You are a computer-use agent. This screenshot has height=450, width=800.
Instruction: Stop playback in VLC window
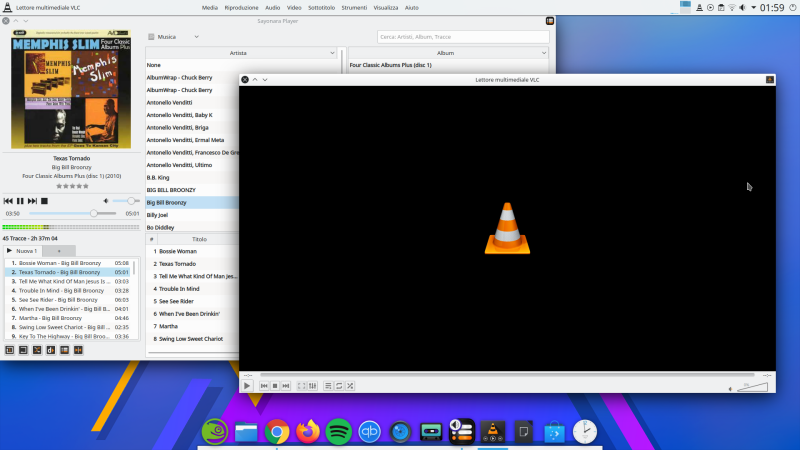275,386
